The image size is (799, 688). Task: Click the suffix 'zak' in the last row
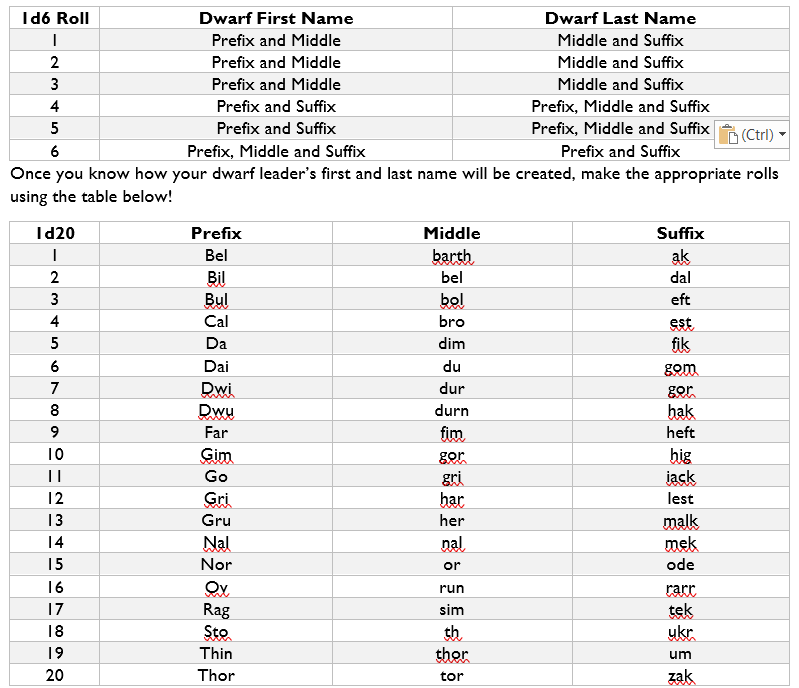680,675
